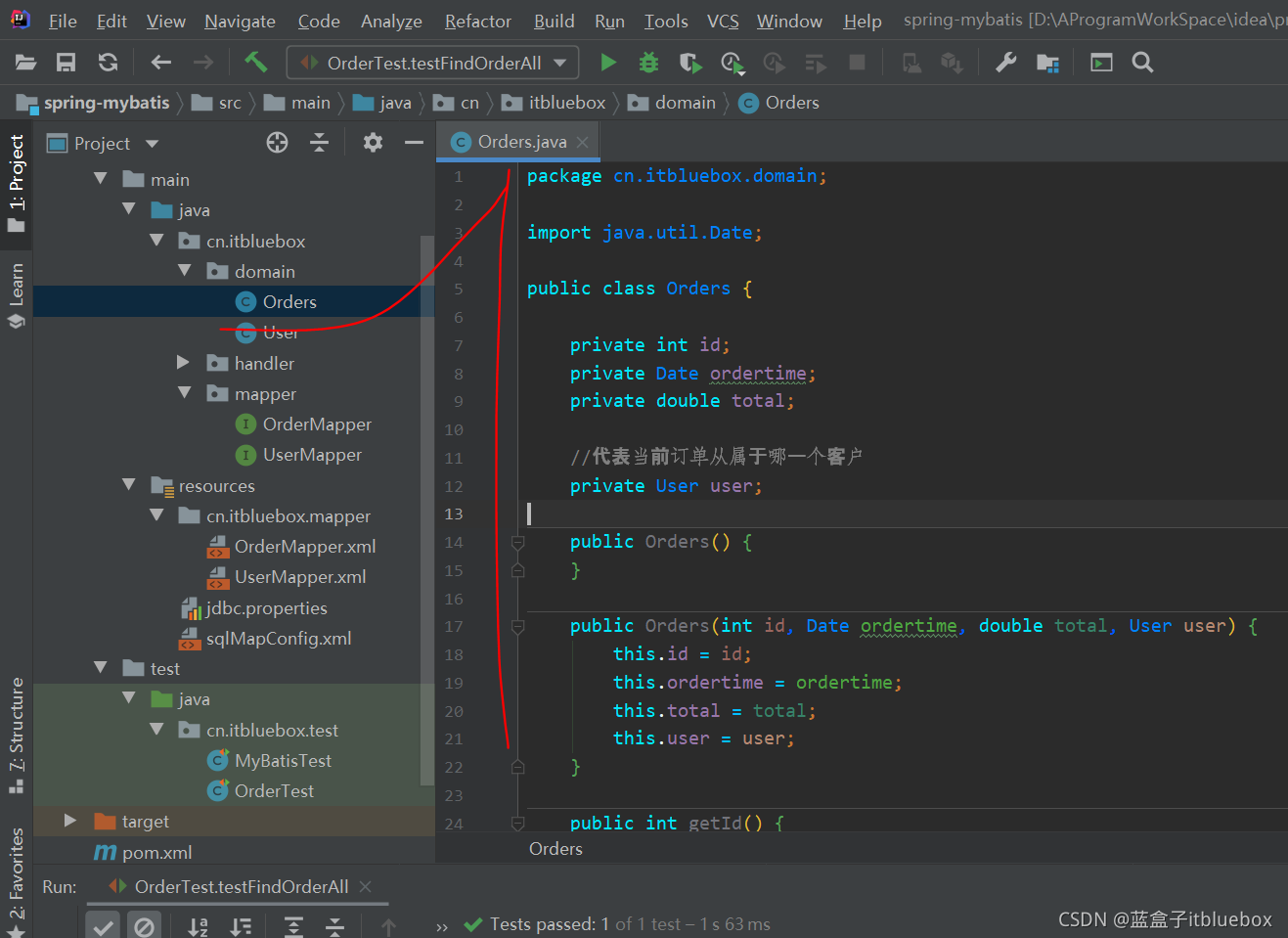Run OrderTest with the green play icon
Image resolution: width=1288 pixels, height=938 pixels.
tap(608, 63)
